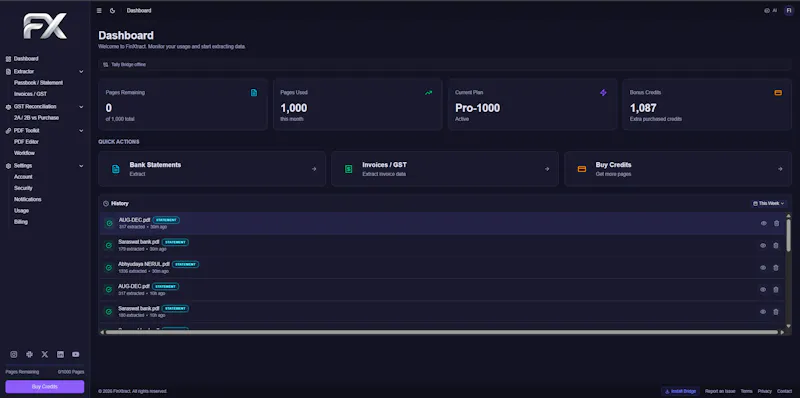Click the Invoices / GST green icon
Viewport: 800px width, 398px height.
pyautogui.click(x=348, y=169)
